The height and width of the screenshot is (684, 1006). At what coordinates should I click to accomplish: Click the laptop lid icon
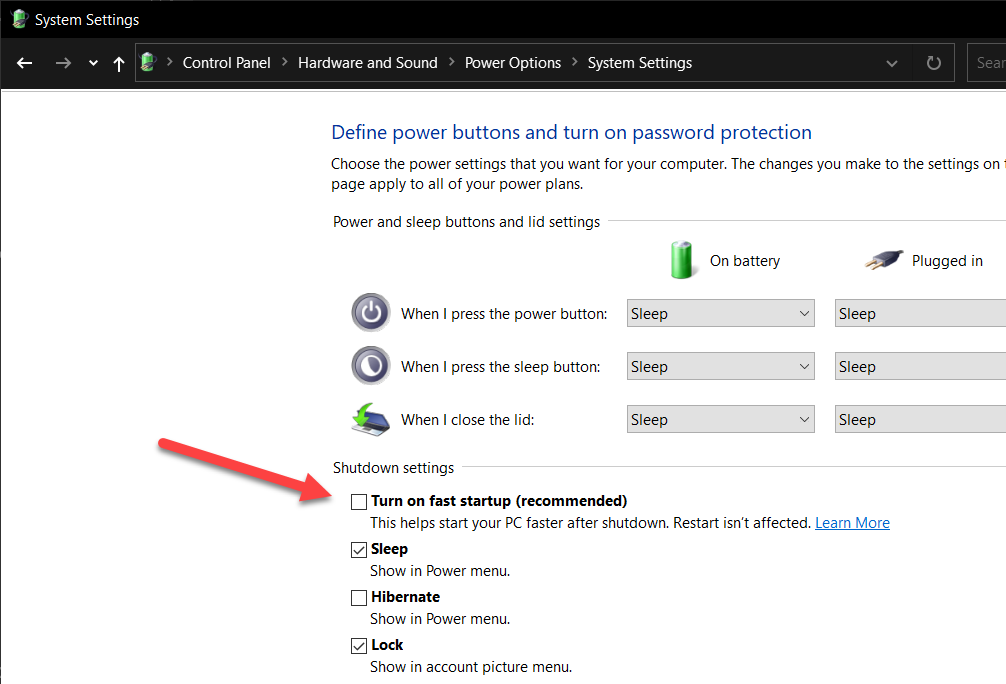(x=370, y=419)
